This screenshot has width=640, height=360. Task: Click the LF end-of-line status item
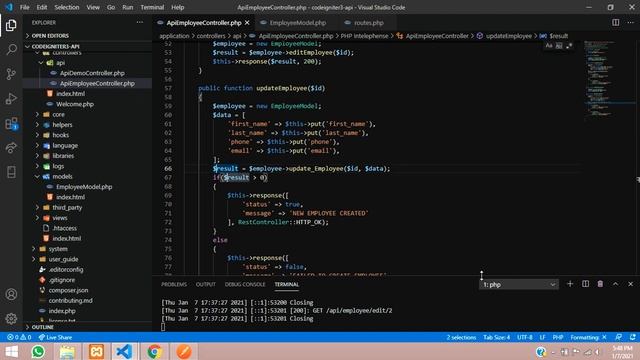[542, 338]
